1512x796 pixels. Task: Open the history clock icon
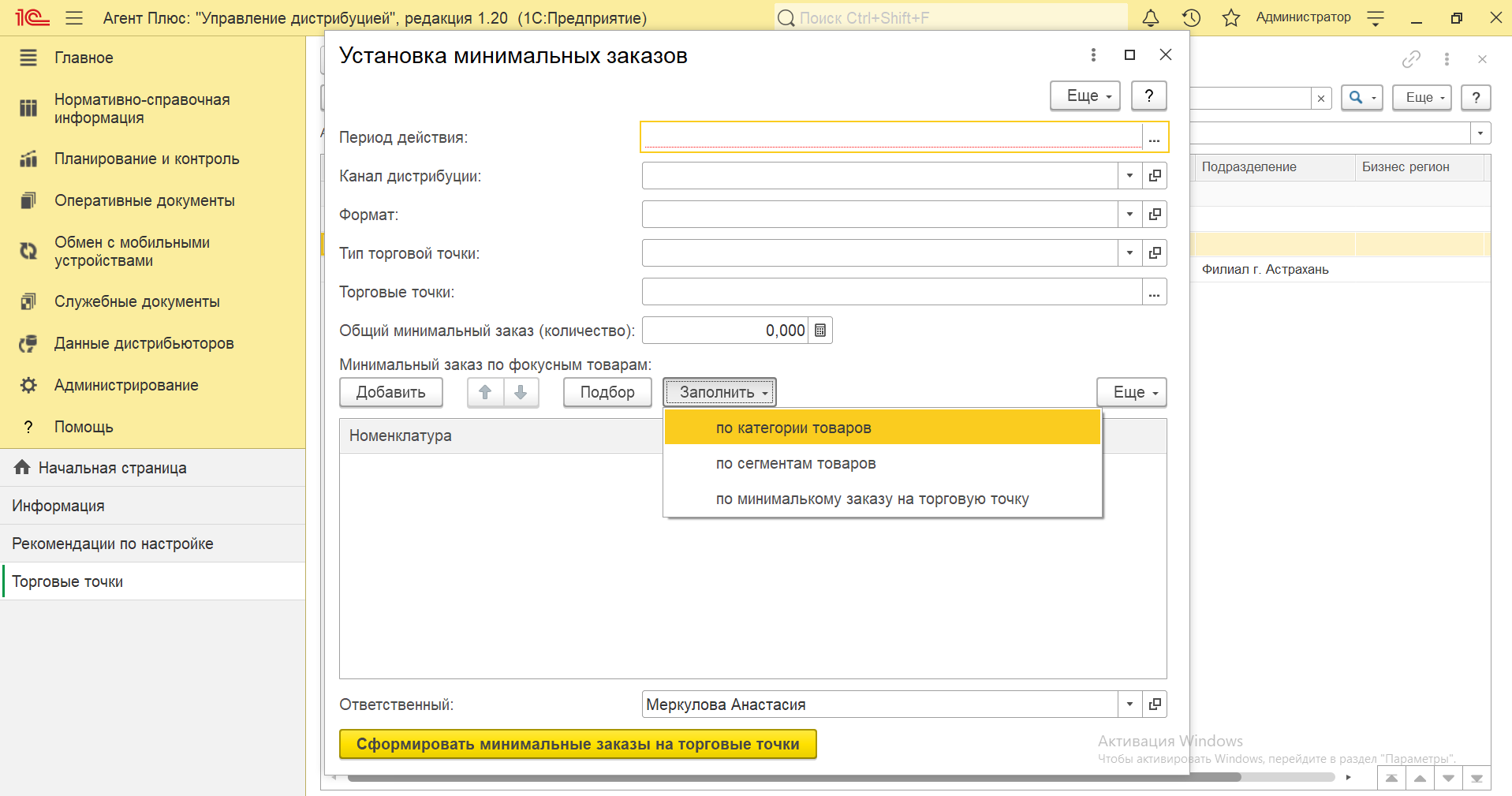tap(1191, 18)
